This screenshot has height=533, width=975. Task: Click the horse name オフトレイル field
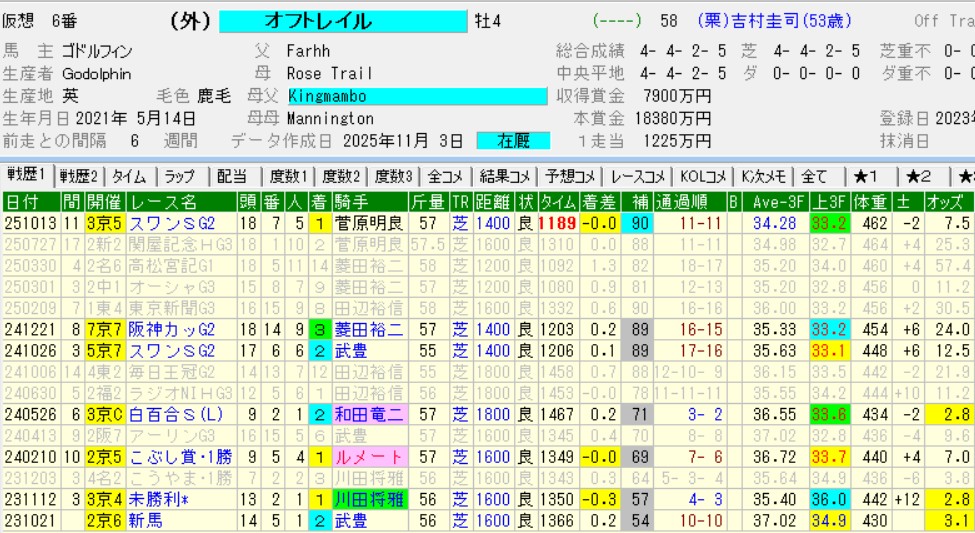(x=343, y=22)
